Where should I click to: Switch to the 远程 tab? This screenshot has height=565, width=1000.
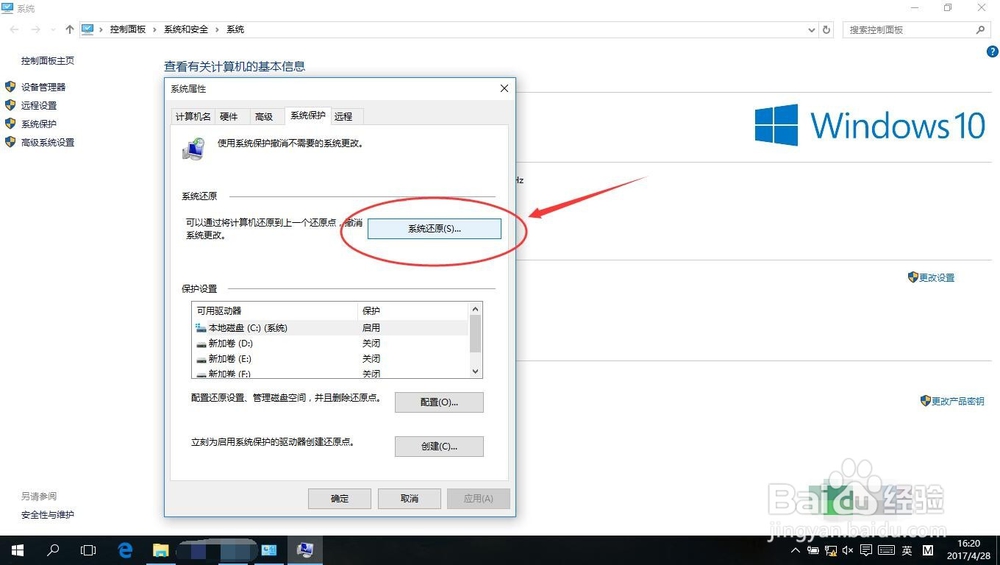coord(343,116)
